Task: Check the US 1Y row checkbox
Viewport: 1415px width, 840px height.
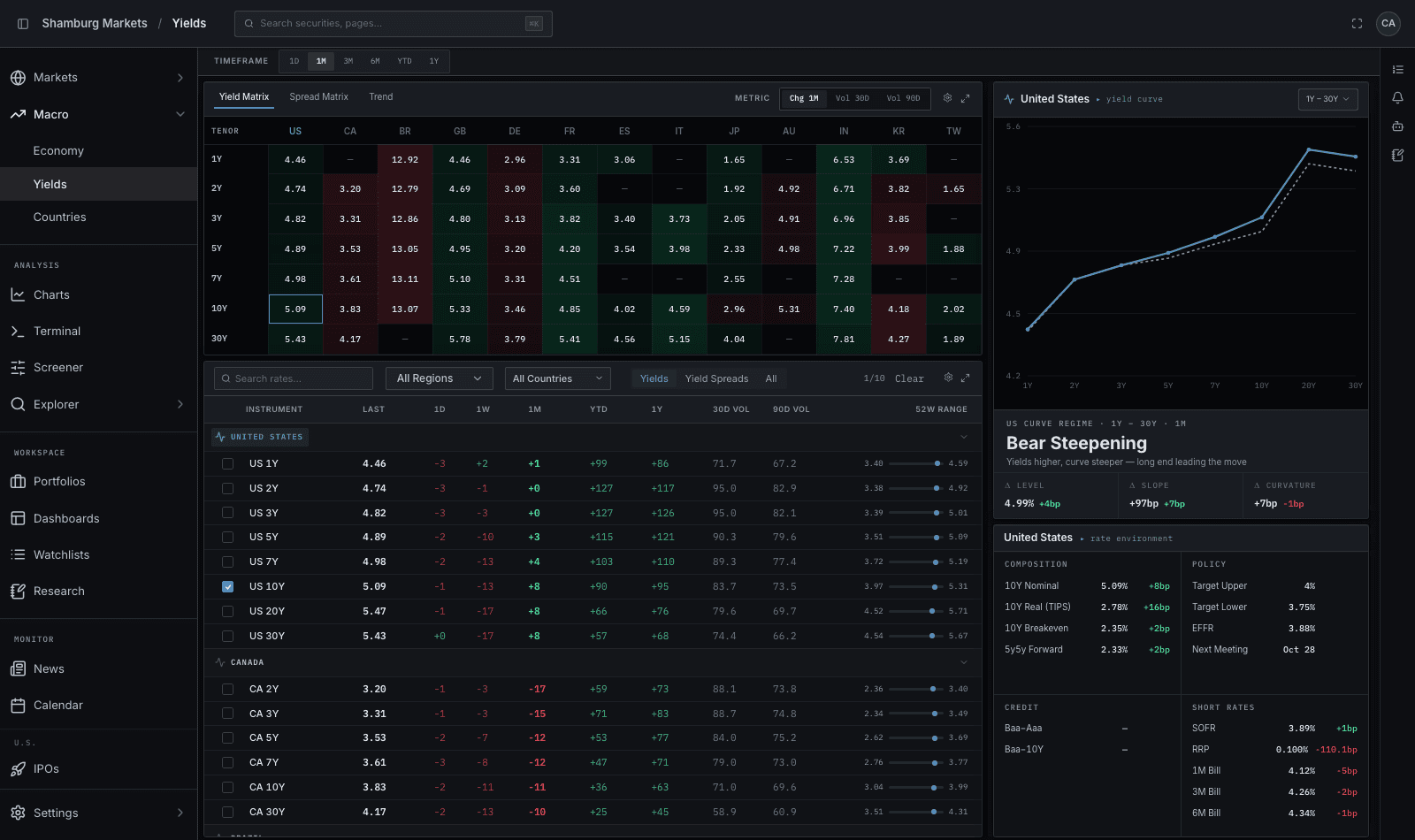Action: pos(227,463)
